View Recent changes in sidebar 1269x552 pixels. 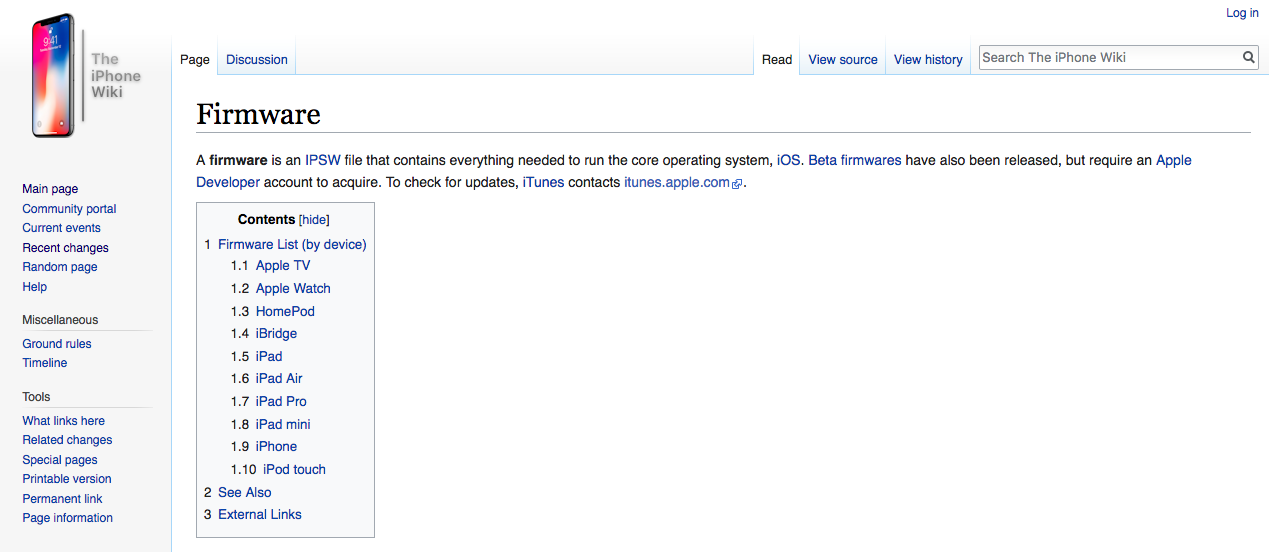[x=65, y=248]
